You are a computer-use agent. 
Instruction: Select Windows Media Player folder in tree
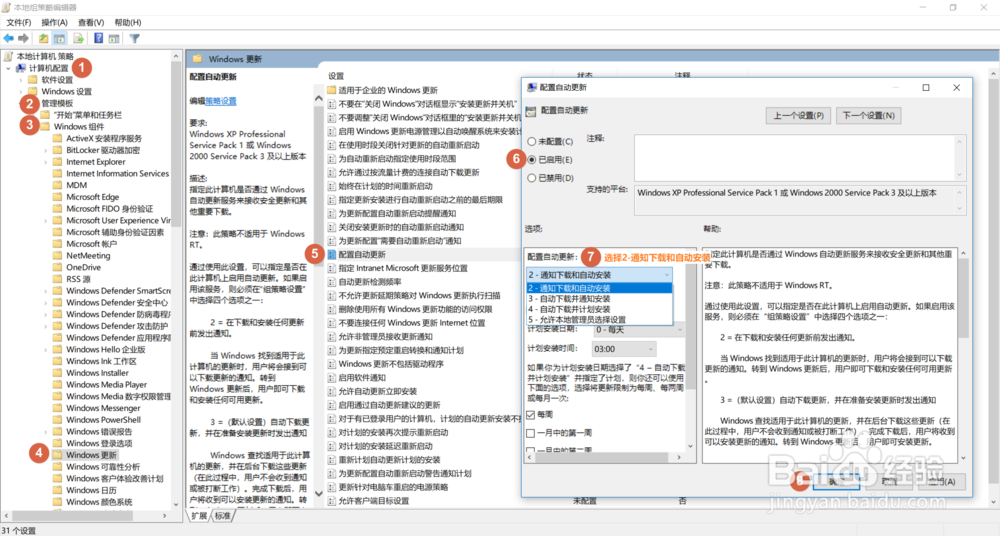coord(106,385)
